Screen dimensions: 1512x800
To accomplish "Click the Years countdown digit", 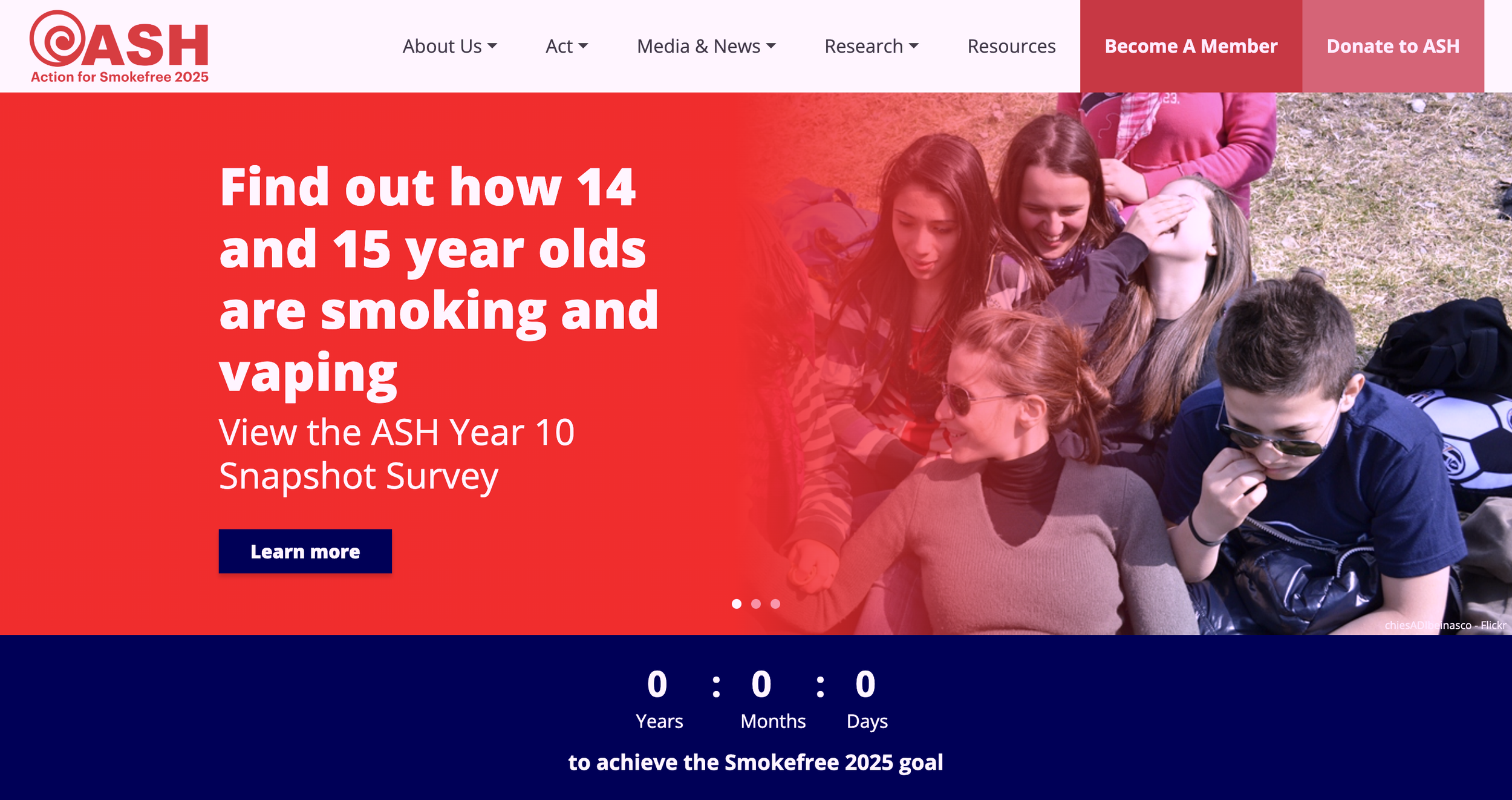I will click(x=657, y=684).
